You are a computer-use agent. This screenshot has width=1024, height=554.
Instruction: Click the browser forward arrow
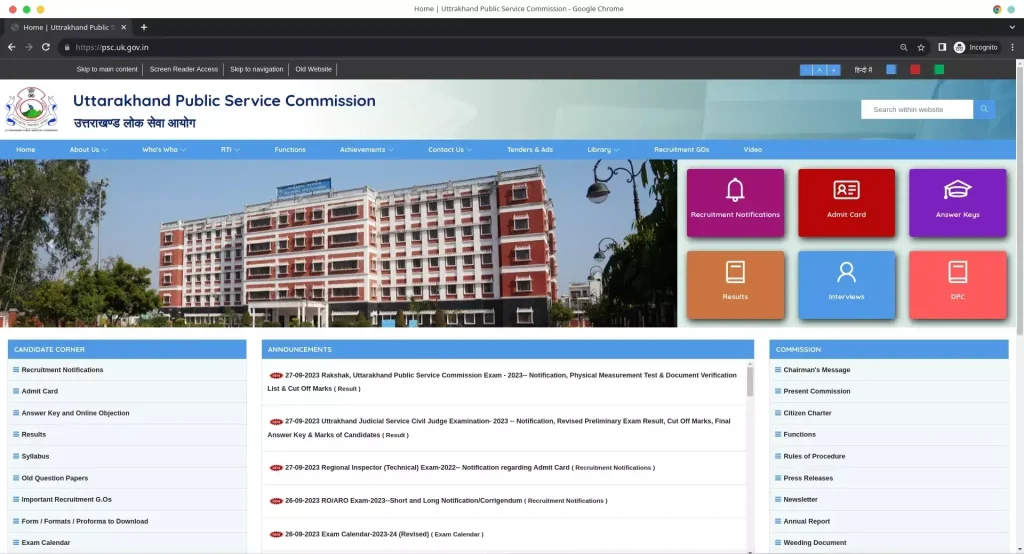(x=29, y=47)
